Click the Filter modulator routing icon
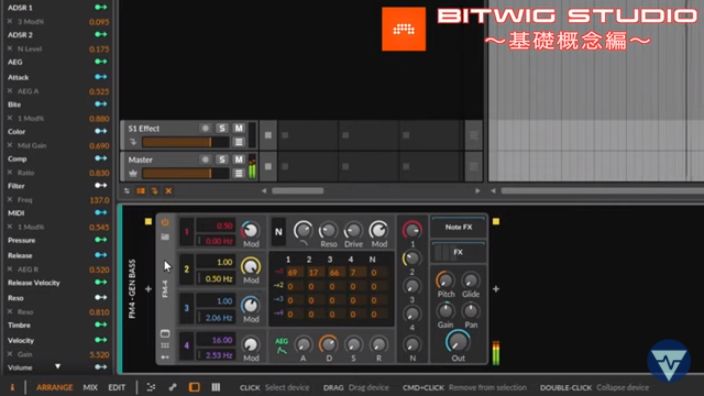The width and height of the screenshot is (704, 396). 101,185
